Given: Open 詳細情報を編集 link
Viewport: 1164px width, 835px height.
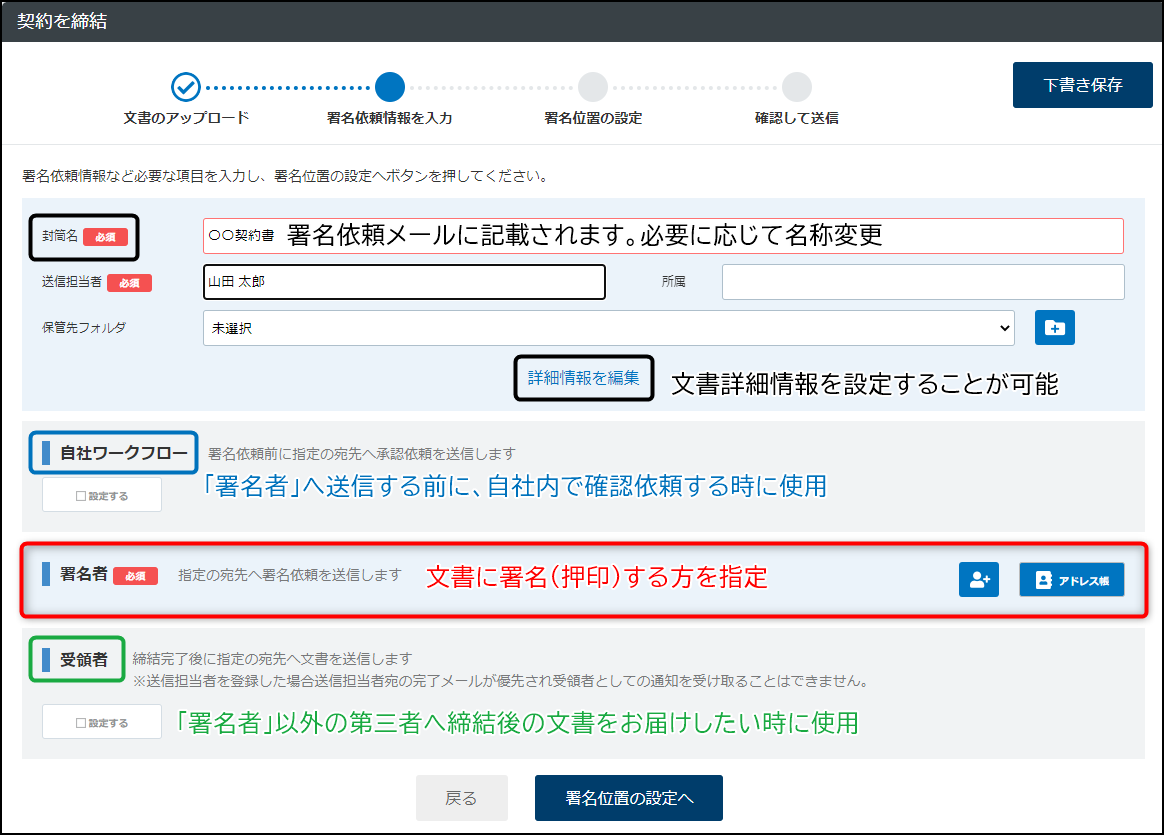Looking at the screenshot, I should coord(583,378).
